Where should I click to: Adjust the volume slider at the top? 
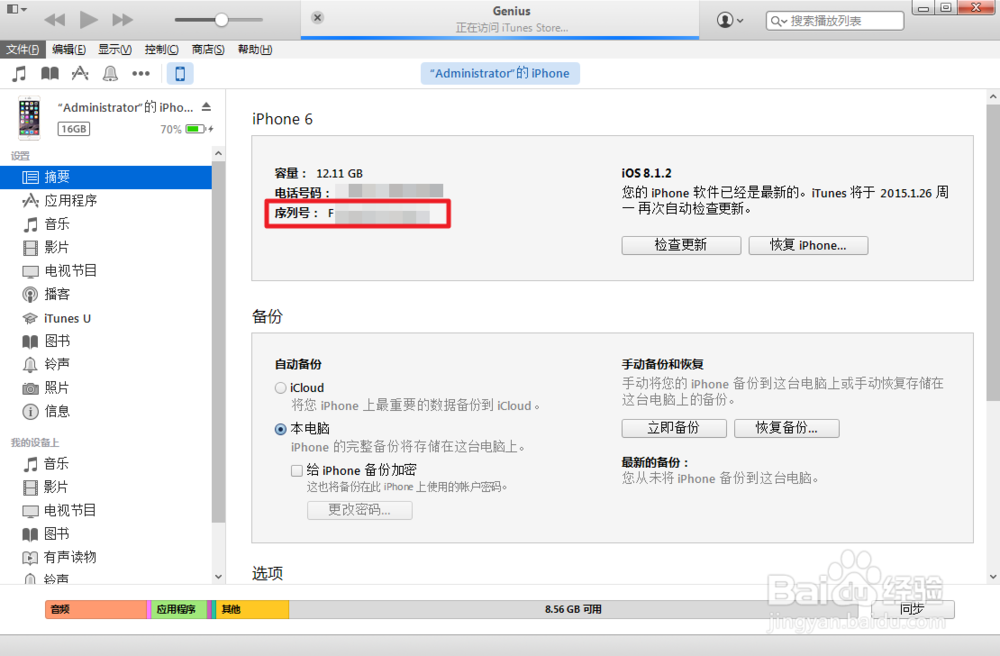[218, 18]
